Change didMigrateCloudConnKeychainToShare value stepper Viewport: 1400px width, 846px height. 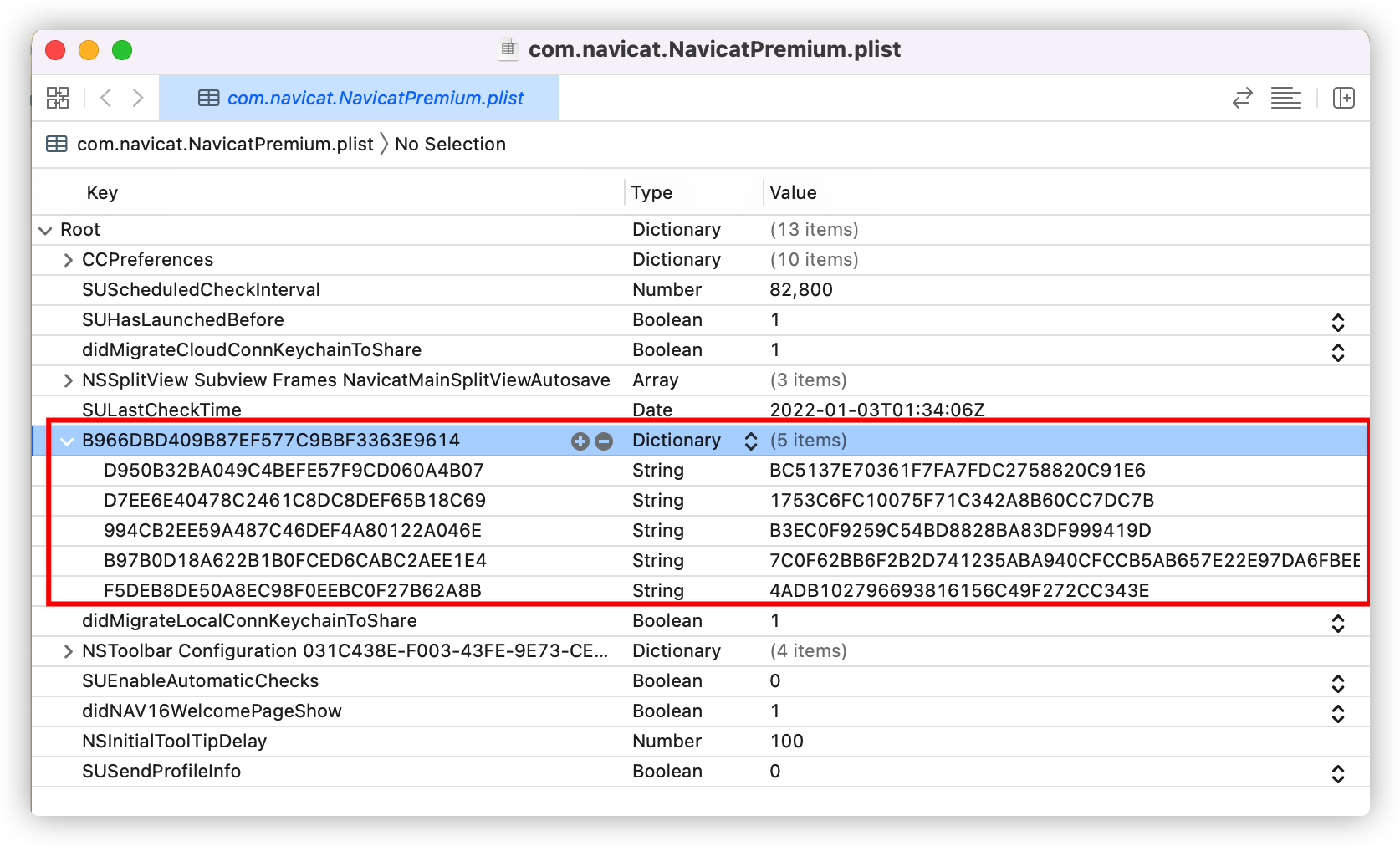1338,352
